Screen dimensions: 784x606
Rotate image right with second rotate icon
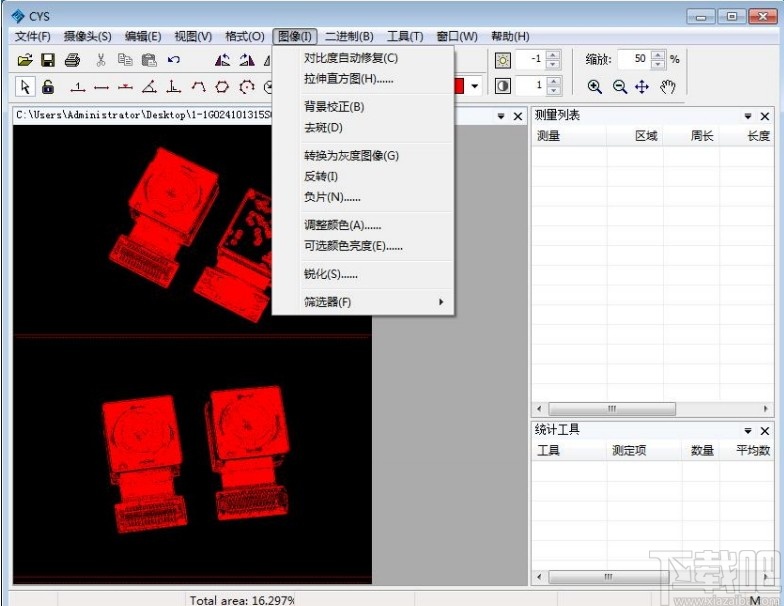point(246,60)
